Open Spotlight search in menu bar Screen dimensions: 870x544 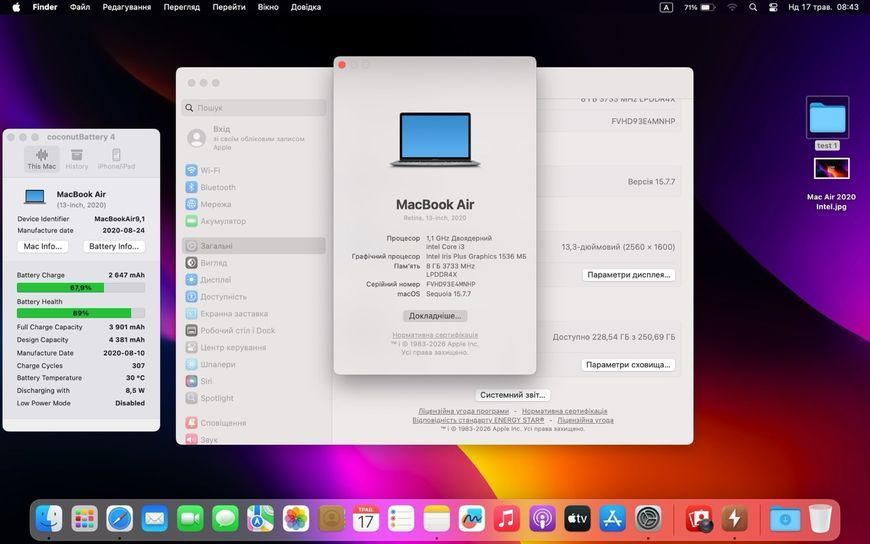[753, 7]
